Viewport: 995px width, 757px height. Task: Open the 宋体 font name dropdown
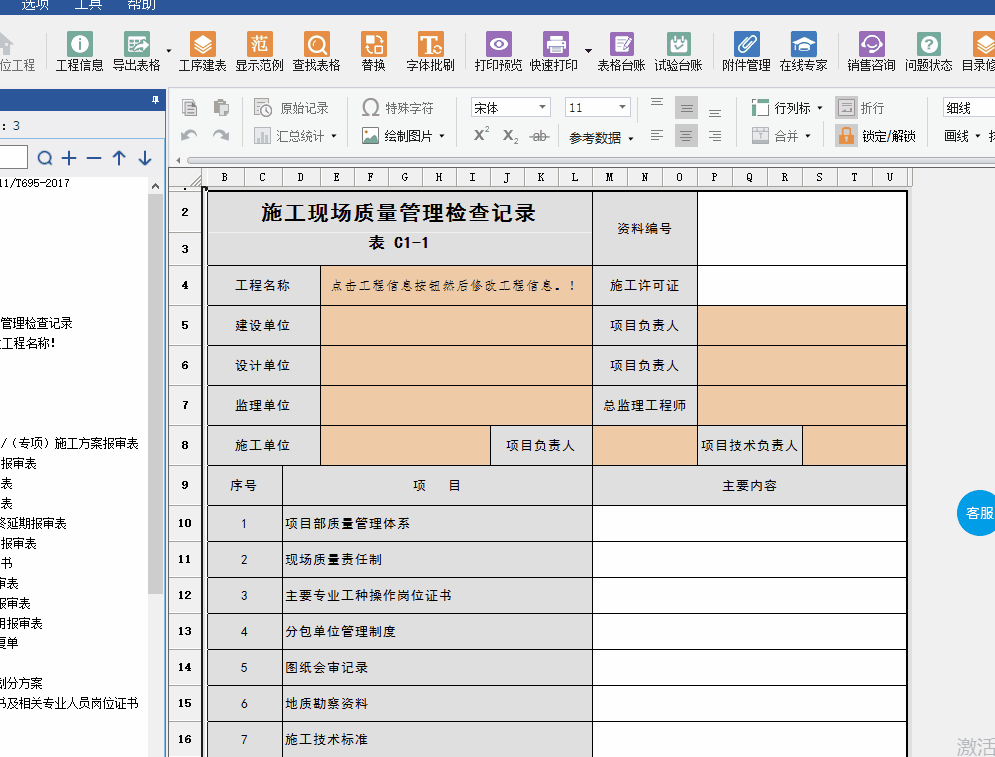click(543, 108)
